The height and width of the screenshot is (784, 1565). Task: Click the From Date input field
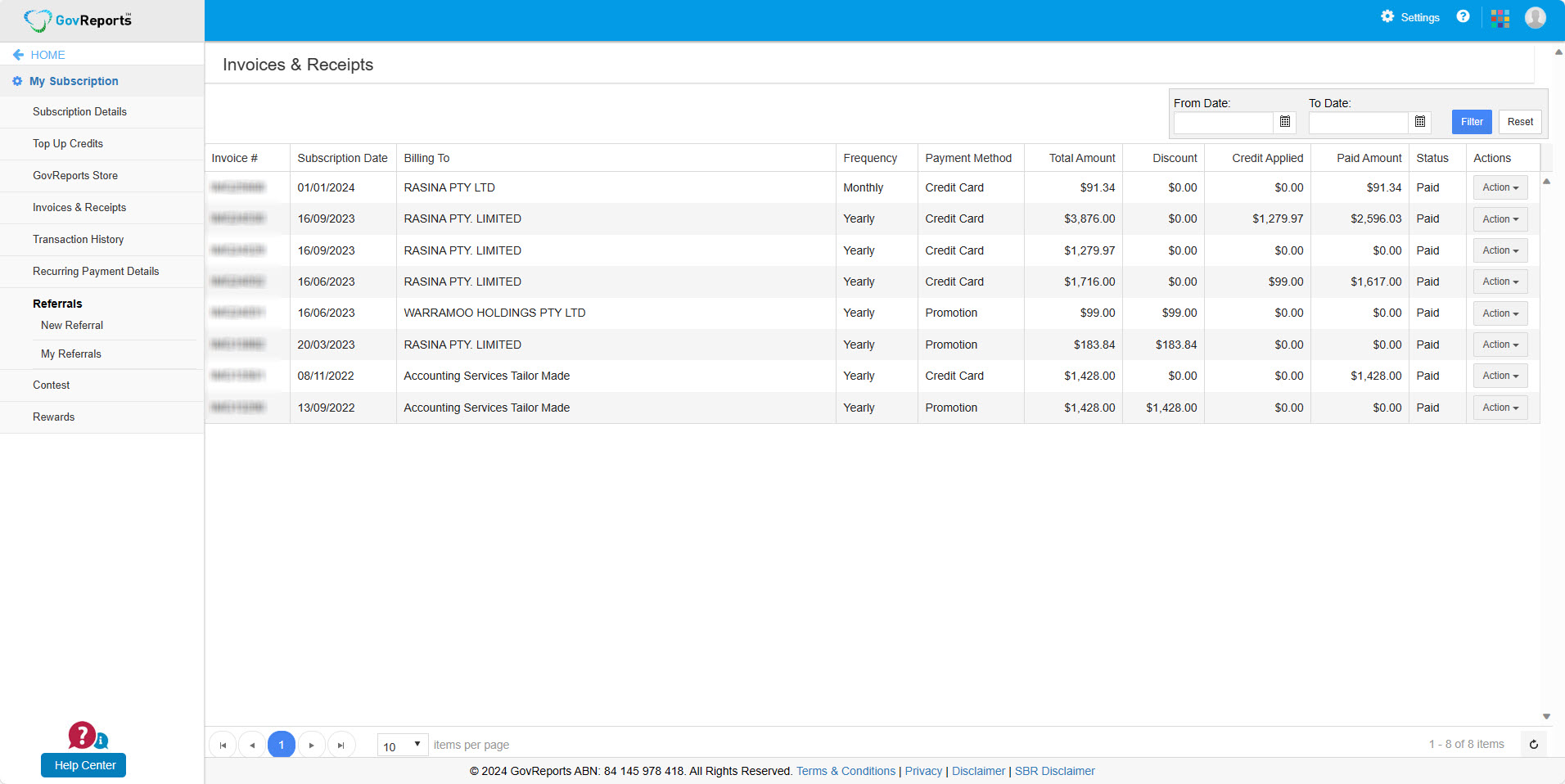point(1224,123)
